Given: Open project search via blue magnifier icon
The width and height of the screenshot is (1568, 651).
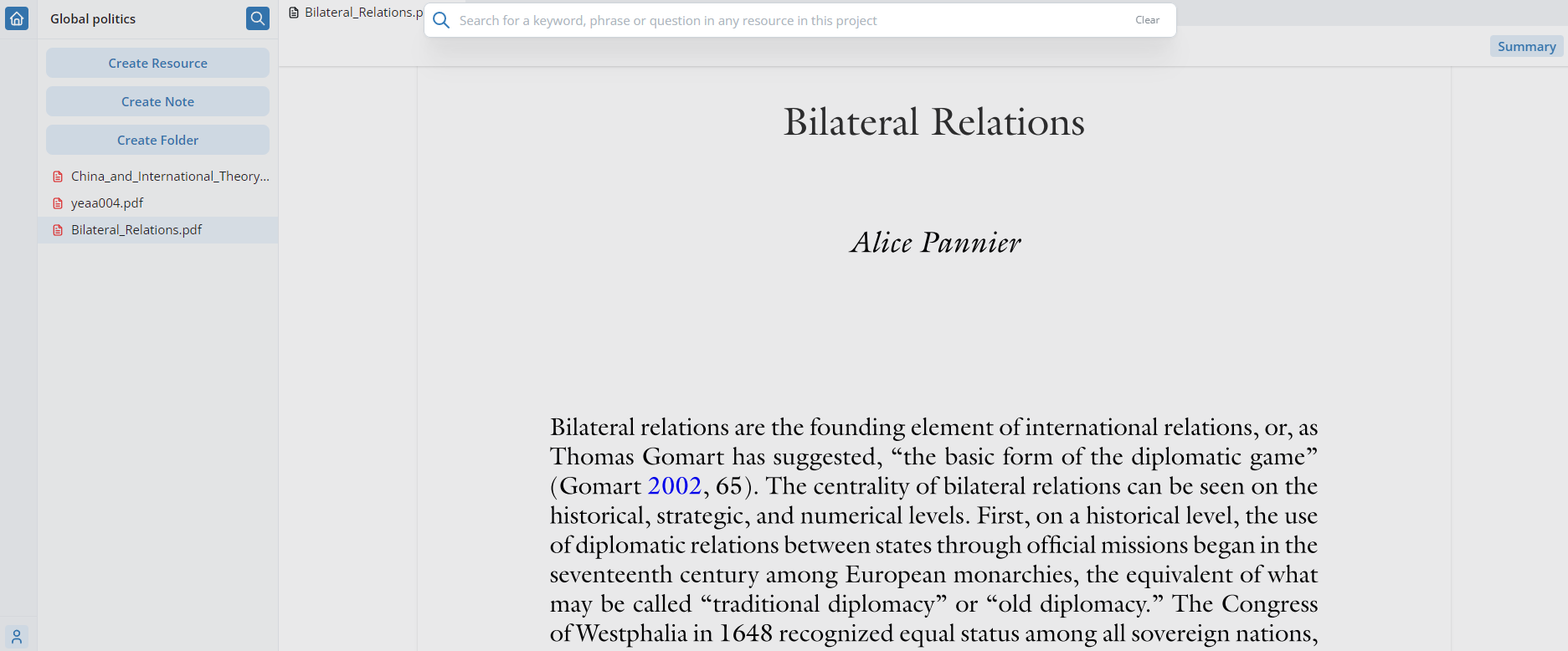Looking at the screenshot, I should tap(257, 18).
